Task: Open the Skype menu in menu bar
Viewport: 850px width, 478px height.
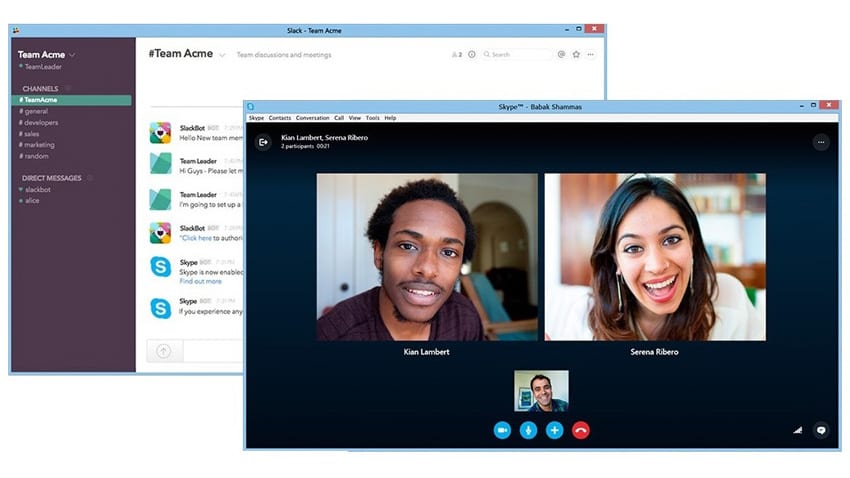Action: click(256, 118)
